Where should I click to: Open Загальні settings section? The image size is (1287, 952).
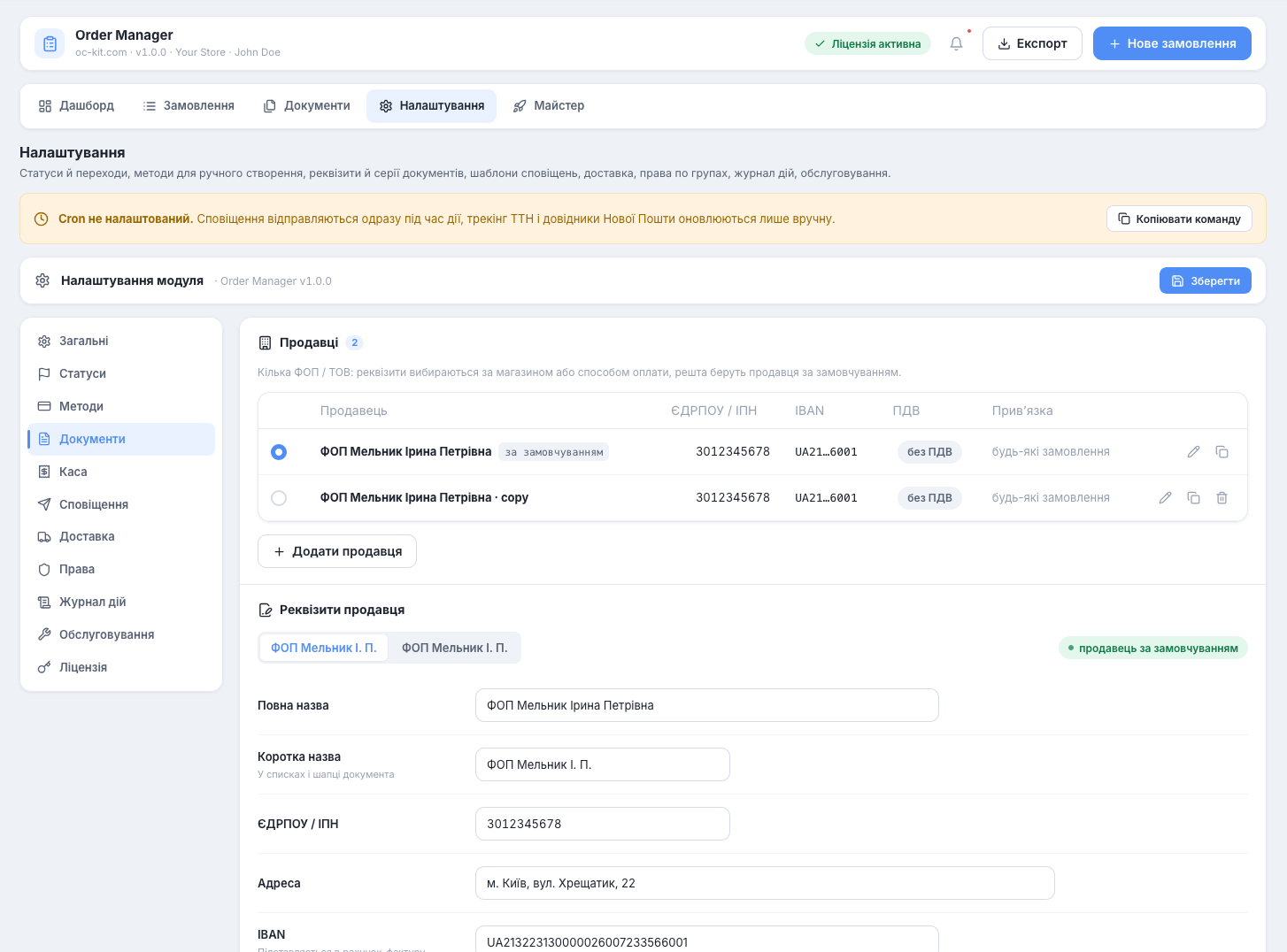tap(121, 341)
